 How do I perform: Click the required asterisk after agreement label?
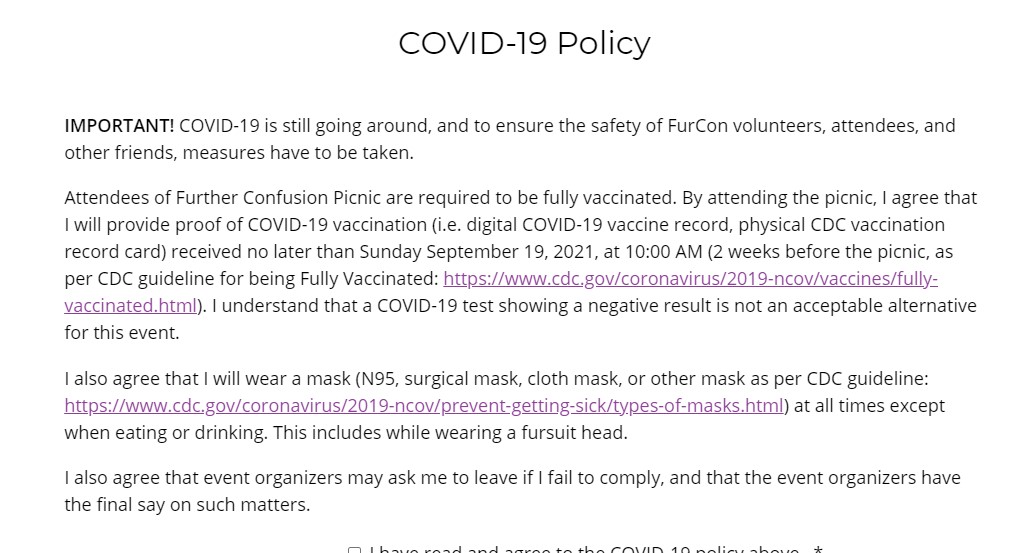click(818, 550)
